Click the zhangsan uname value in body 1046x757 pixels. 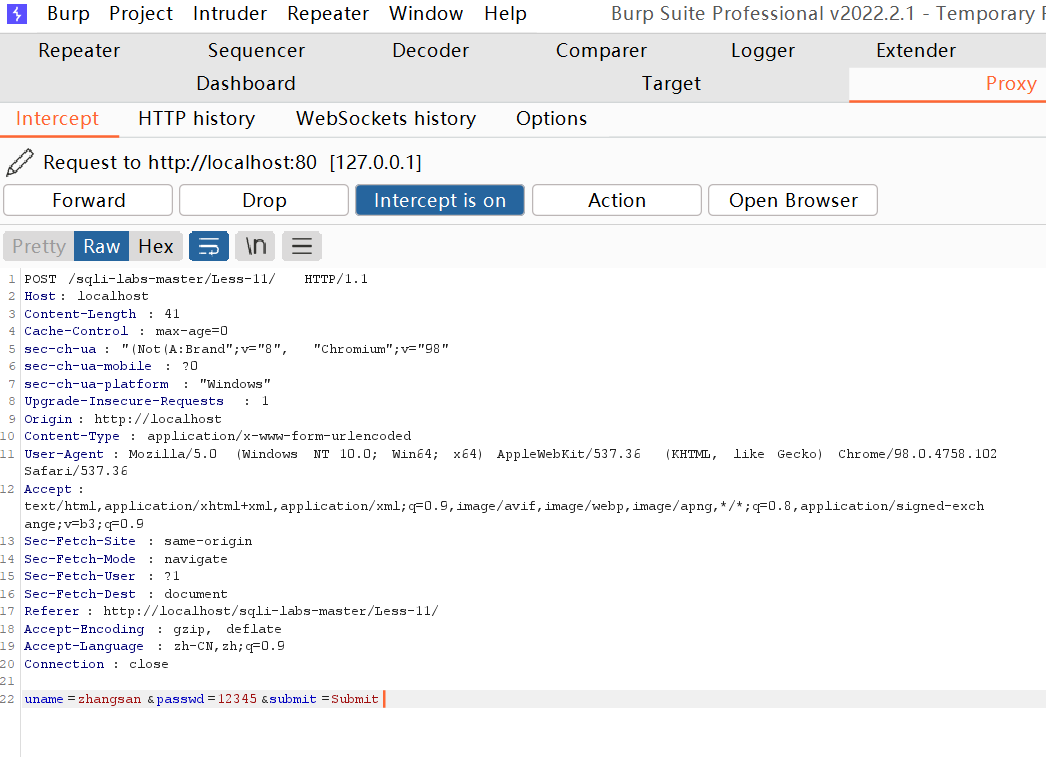(109, 699)
